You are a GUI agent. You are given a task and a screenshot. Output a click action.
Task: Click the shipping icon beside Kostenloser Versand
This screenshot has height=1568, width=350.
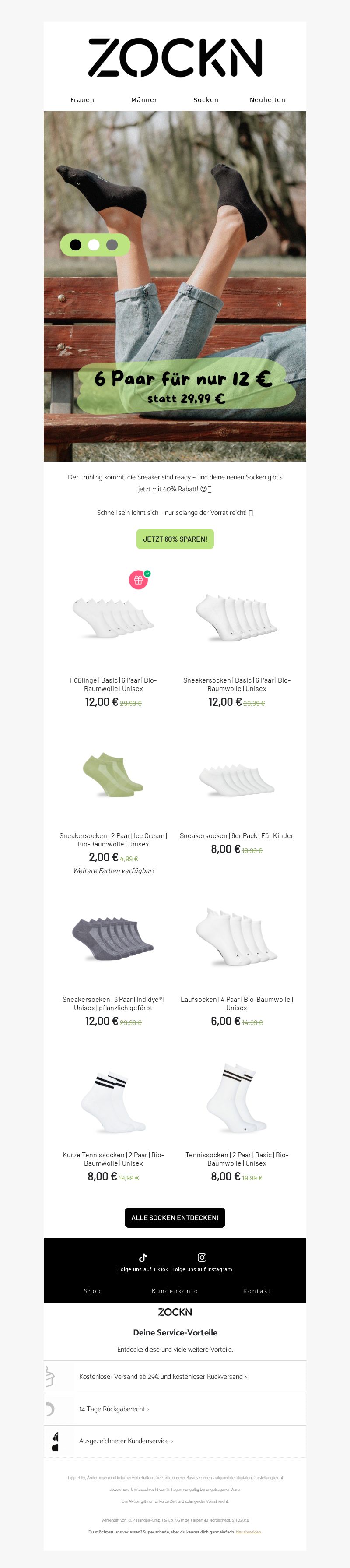pos(50,1376)
